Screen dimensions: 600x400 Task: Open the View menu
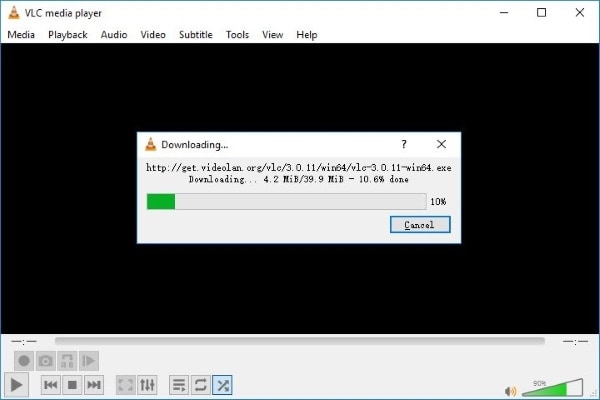(272, 35)
